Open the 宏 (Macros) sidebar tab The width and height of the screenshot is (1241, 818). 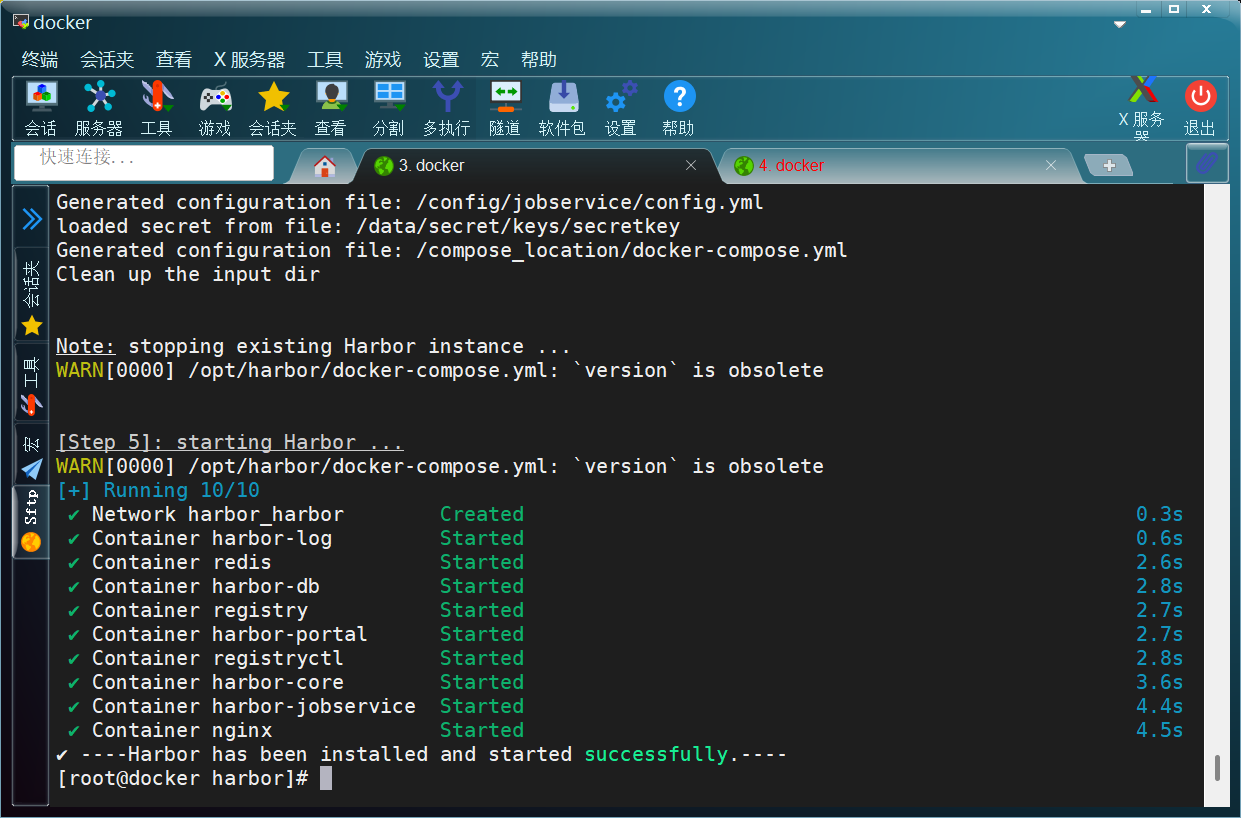31,455
